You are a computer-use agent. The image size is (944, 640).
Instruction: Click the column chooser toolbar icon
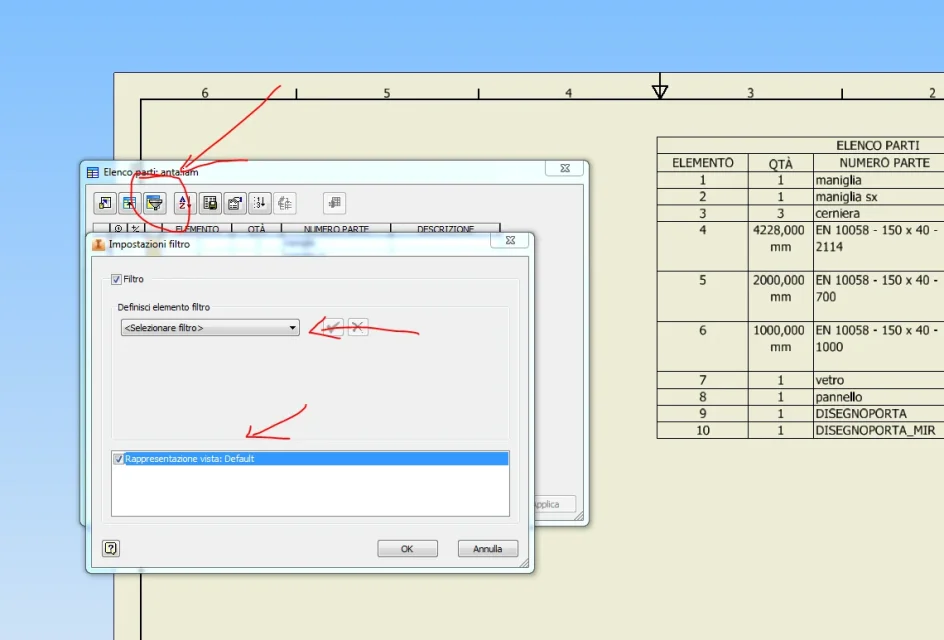coord(129,203)
